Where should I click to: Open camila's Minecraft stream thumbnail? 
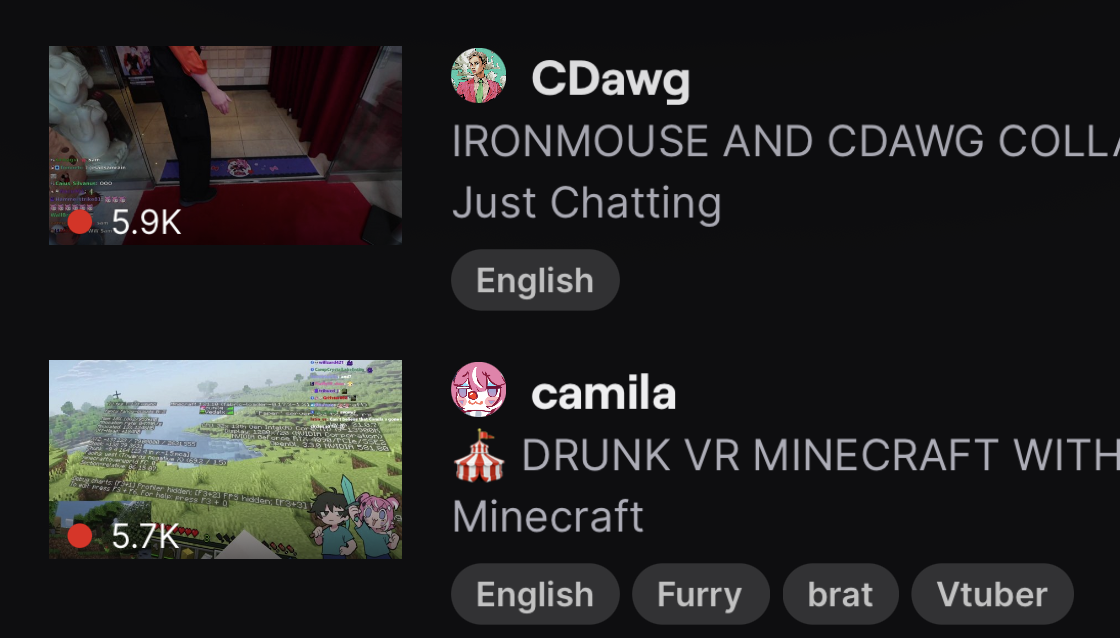point(225,459)
